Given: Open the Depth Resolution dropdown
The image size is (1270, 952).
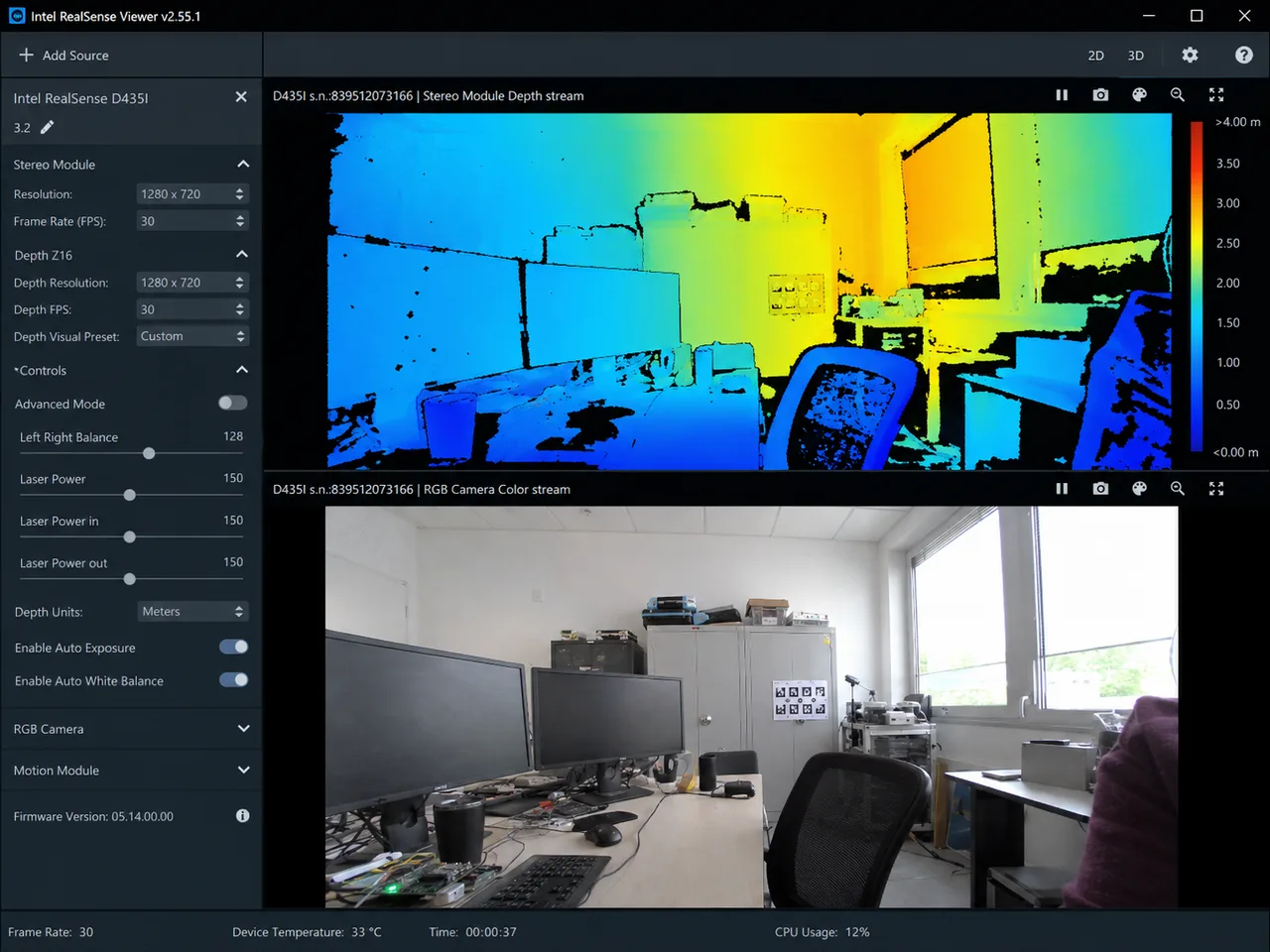Looking at the screenshot, I should click(191, 283).
